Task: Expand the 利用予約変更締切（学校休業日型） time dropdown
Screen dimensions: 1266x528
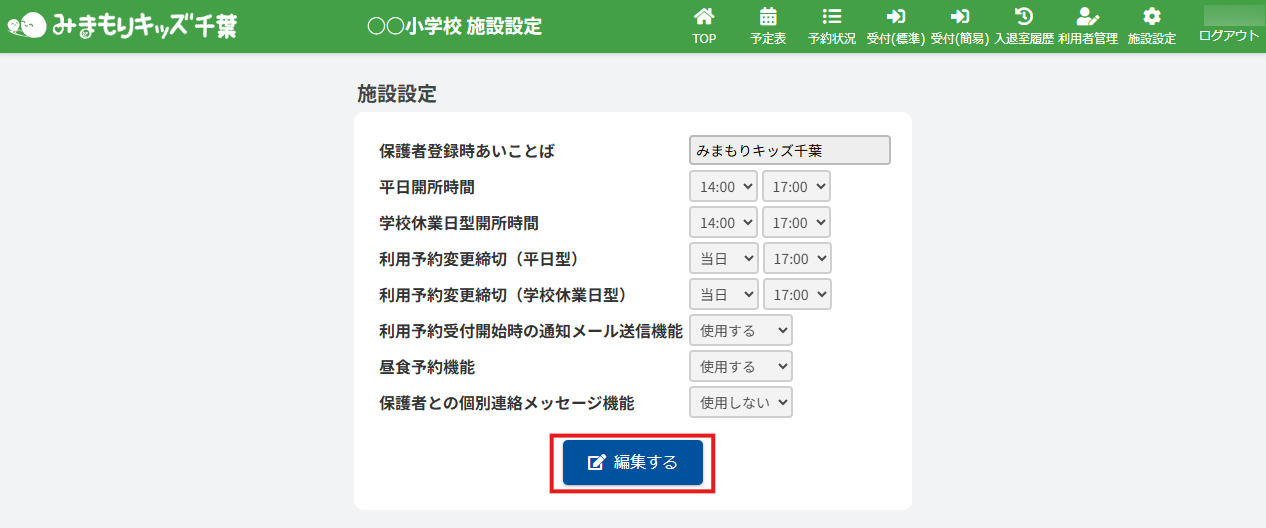Action: coord(797,295)
